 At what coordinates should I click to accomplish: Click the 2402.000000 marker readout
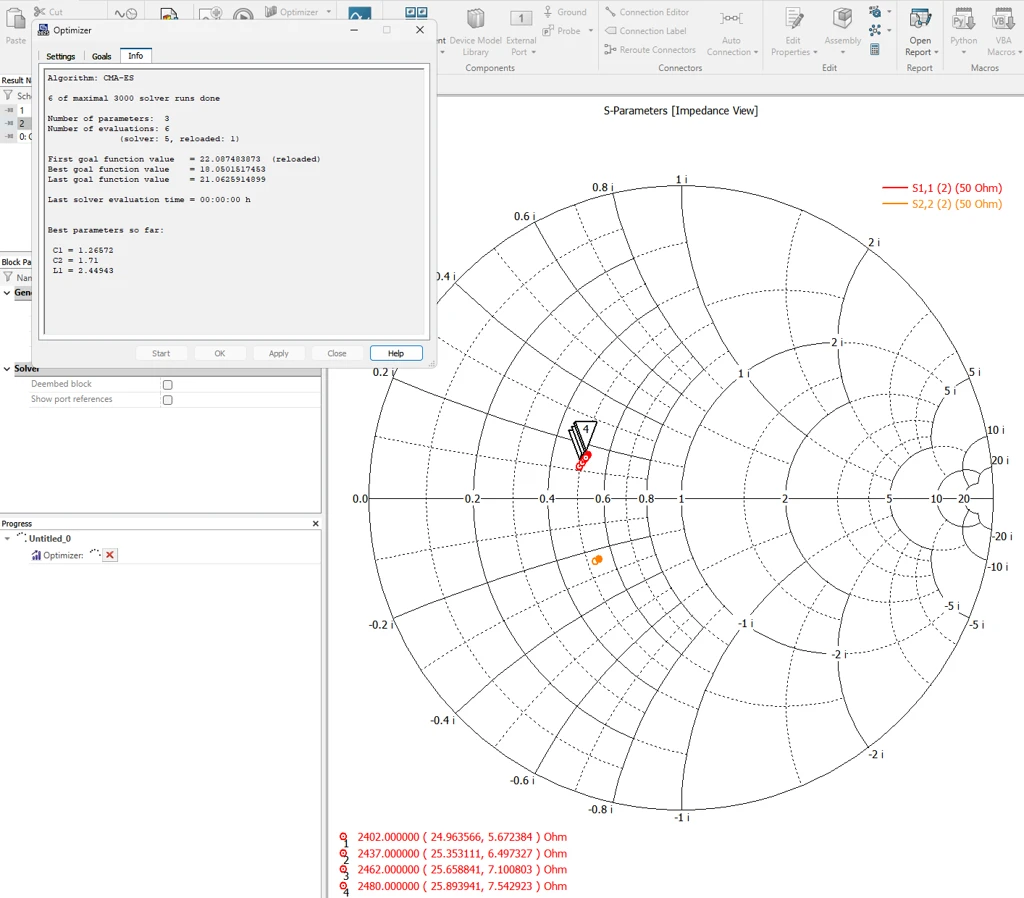click(462, 837)
